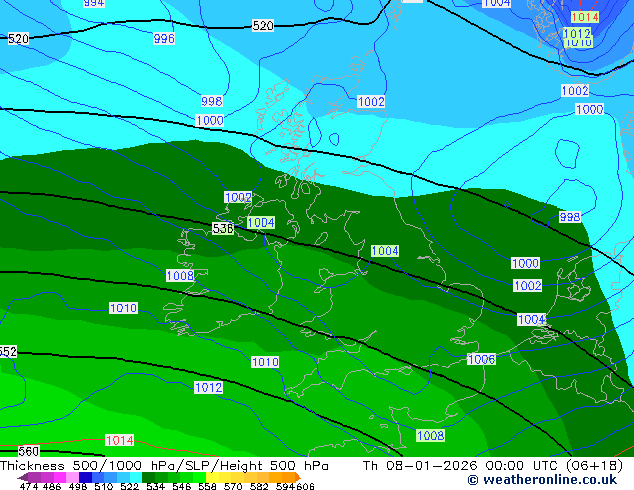634x490 pixels.
Task: Click the '522' legend value
Action: click(129, 486)
